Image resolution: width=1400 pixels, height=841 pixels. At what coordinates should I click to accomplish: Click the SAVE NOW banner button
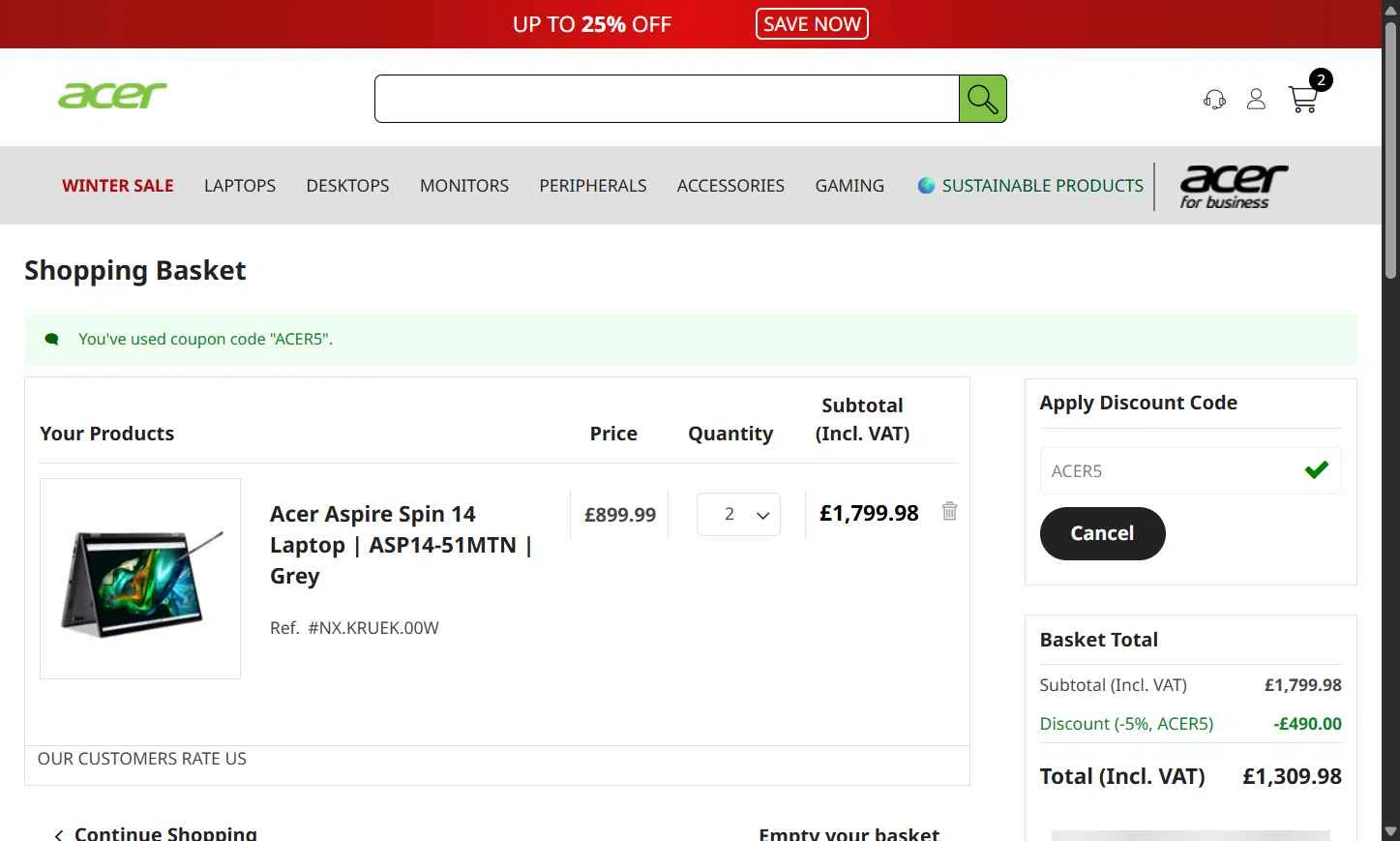pos(812,24)
